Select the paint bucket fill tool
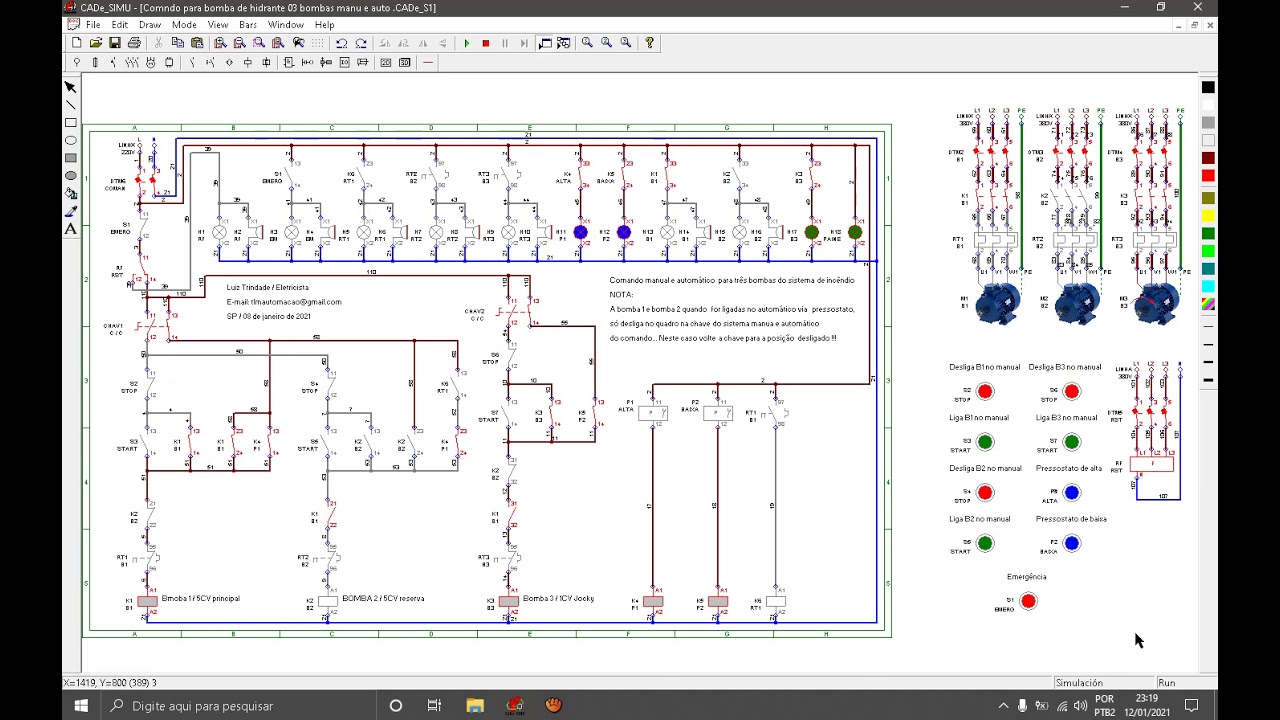 click(x=70, y=194)
